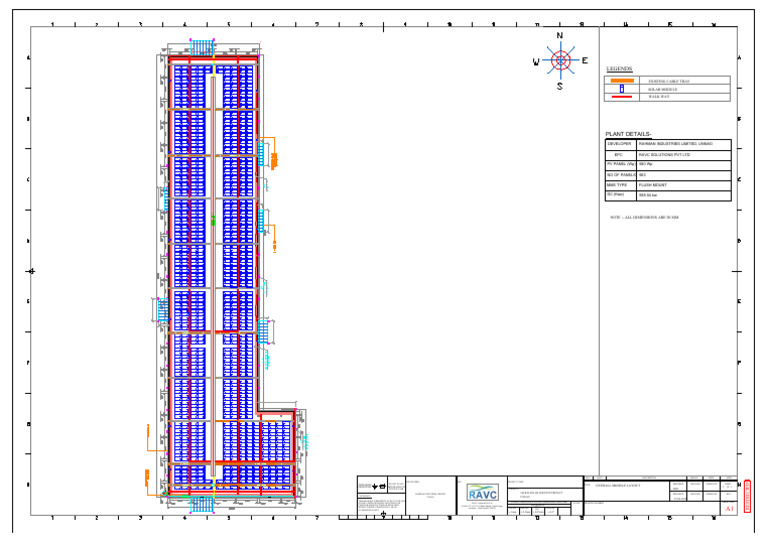Click the W letter on the compass
This screenshot has width=768, height=542.
click(536, 62)
